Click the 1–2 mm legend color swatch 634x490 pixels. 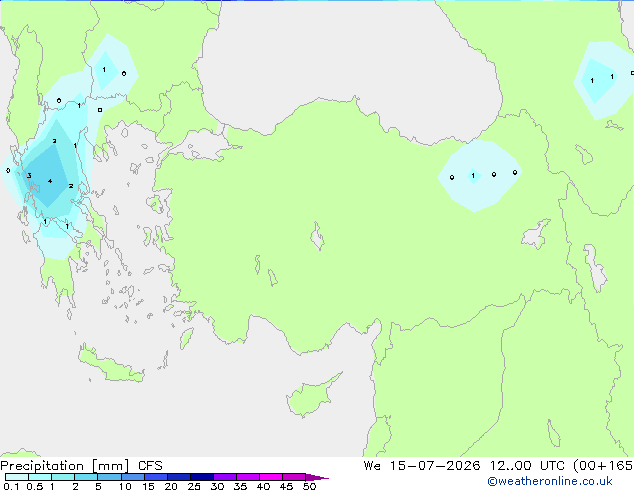pos(63,477)
